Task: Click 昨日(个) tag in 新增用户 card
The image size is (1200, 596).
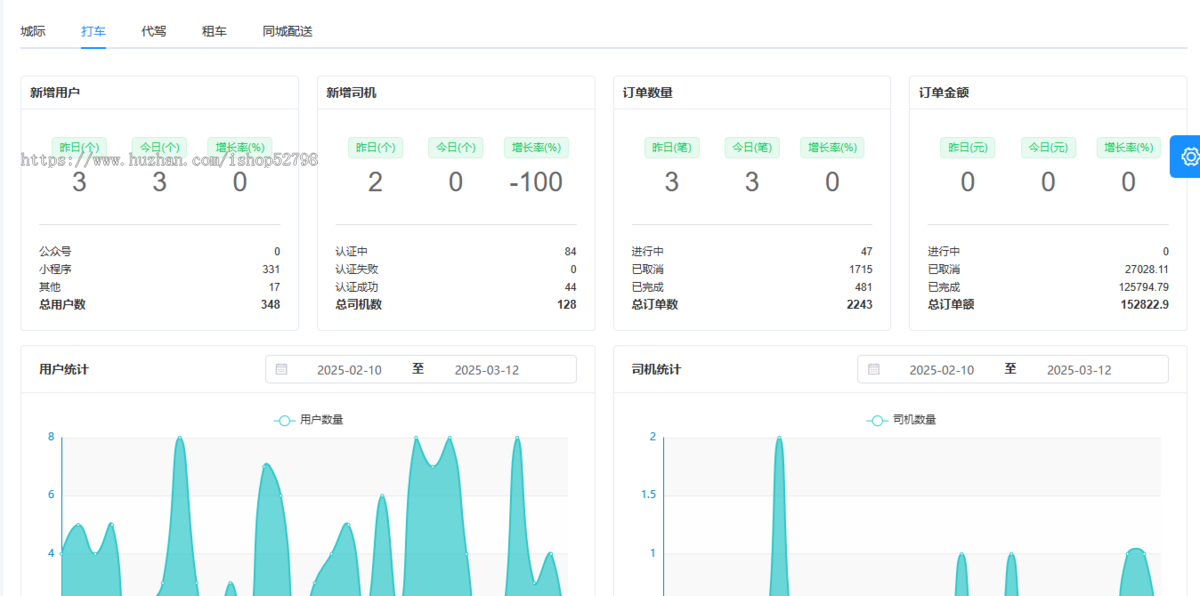Action: pyautogui.click(x=79, y=148)
